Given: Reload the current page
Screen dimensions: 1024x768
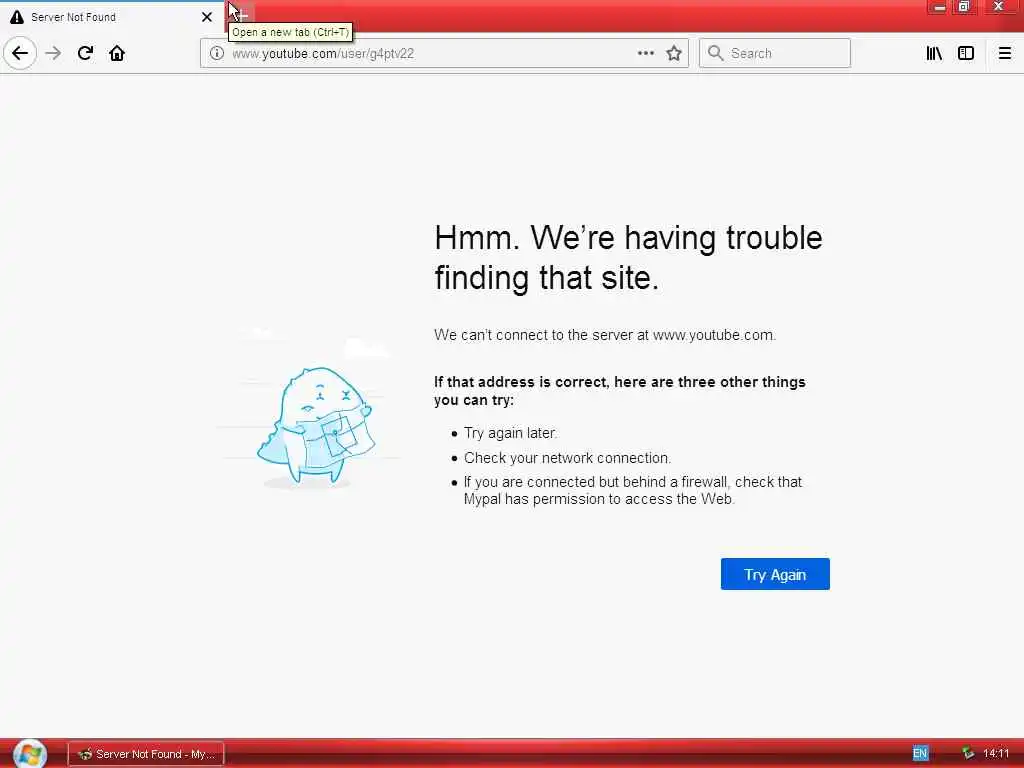Looking at the screenshot, I should (x=86, y=53).
